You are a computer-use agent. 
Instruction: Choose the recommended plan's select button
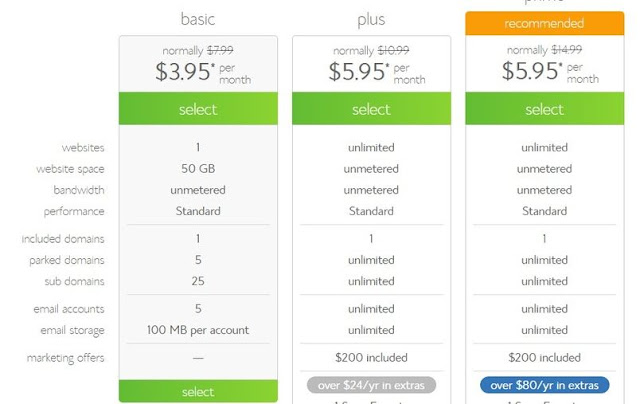(544, 109)
